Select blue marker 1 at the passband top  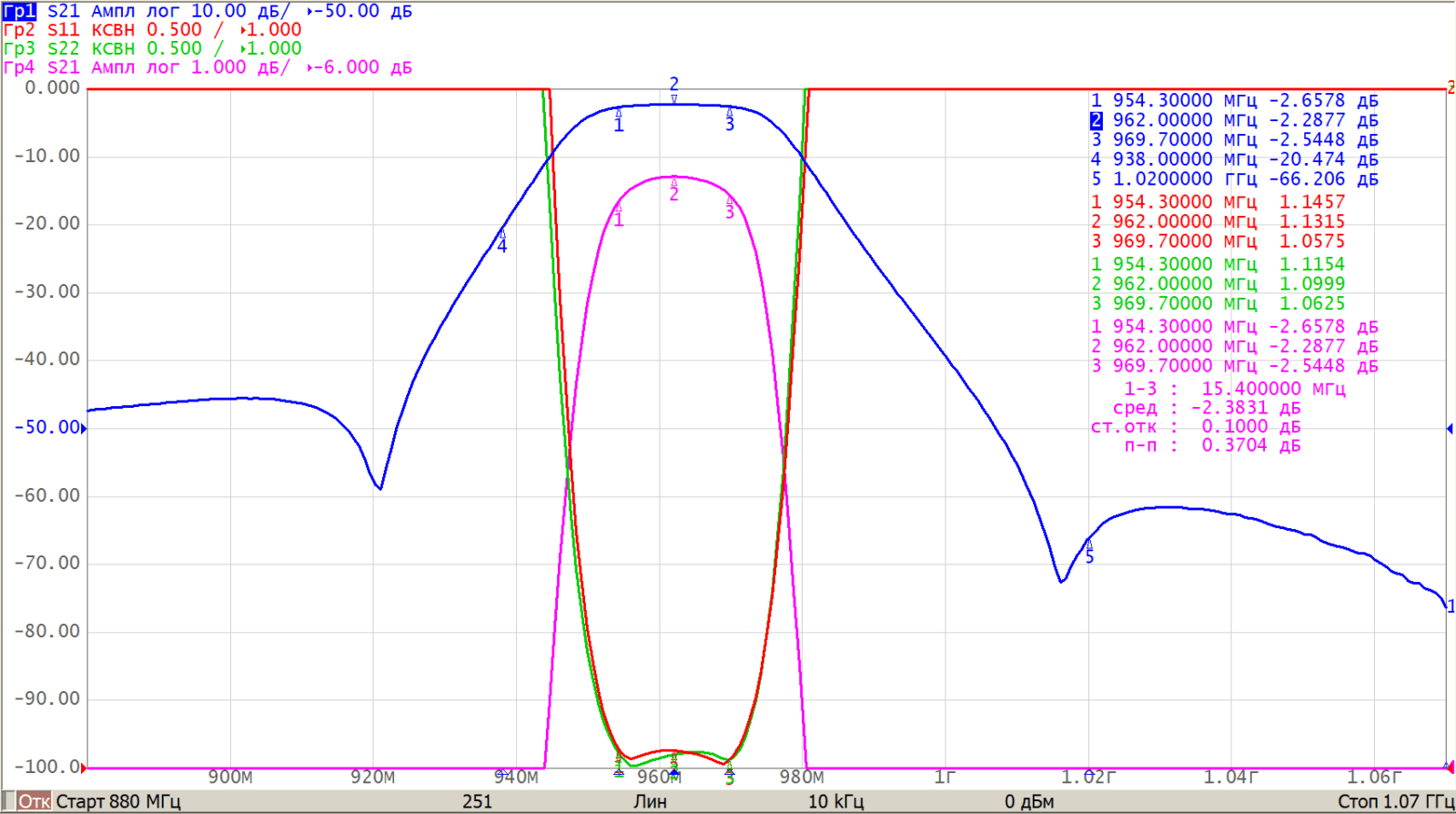click(x=619, y=120)
